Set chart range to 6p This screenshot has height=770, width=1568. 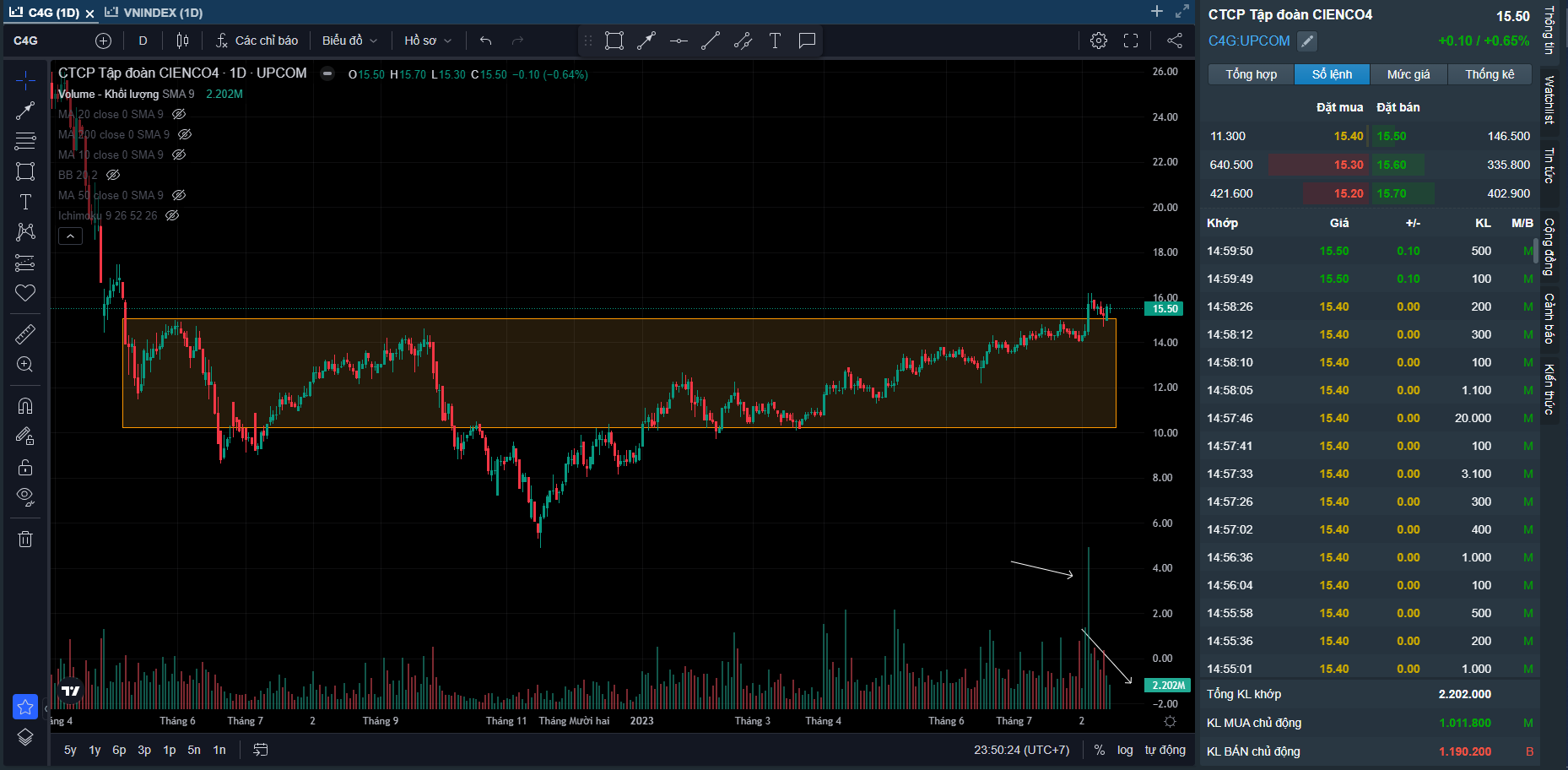pos(119,750)
